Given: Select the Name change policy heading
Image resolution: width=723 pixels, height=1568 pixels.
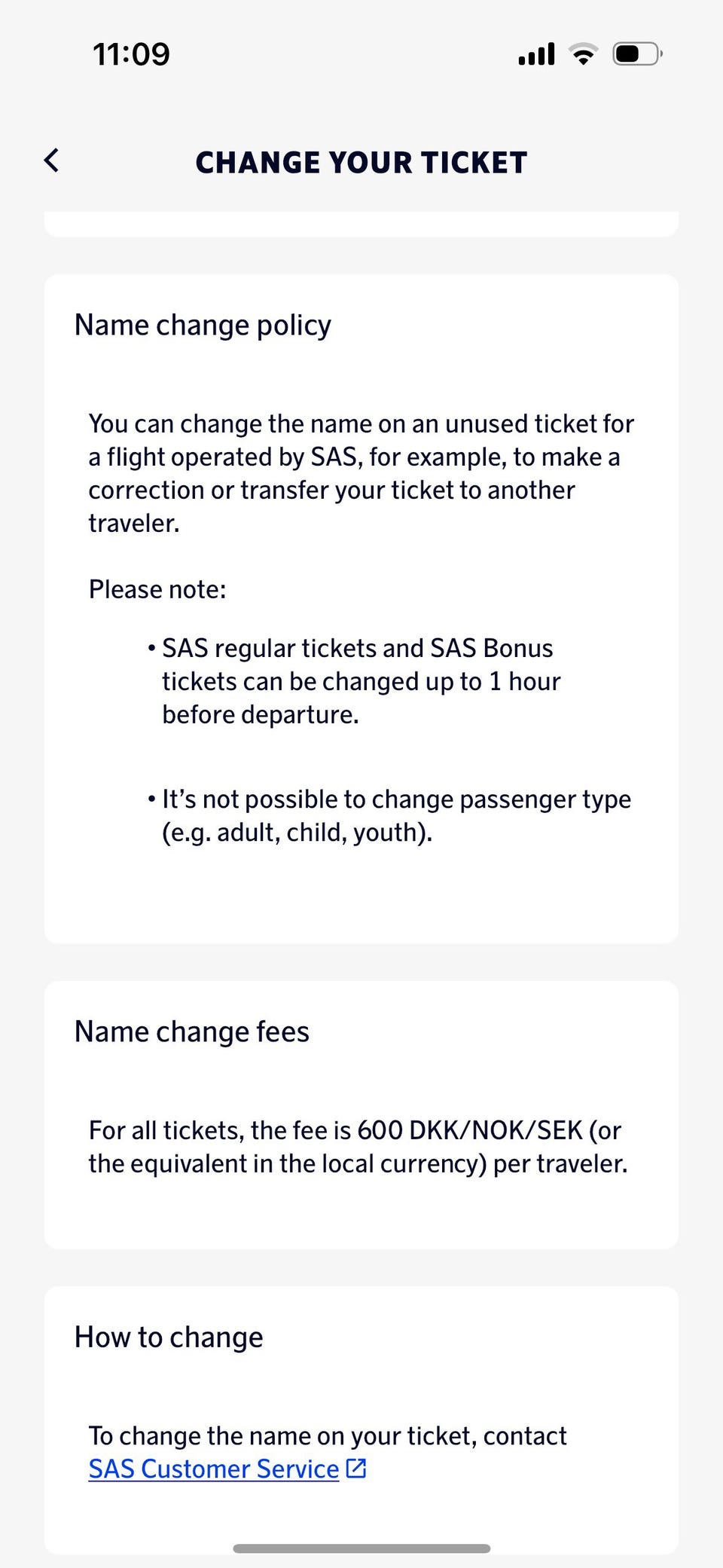Looking at the screenshot, I should pos(203,325).
